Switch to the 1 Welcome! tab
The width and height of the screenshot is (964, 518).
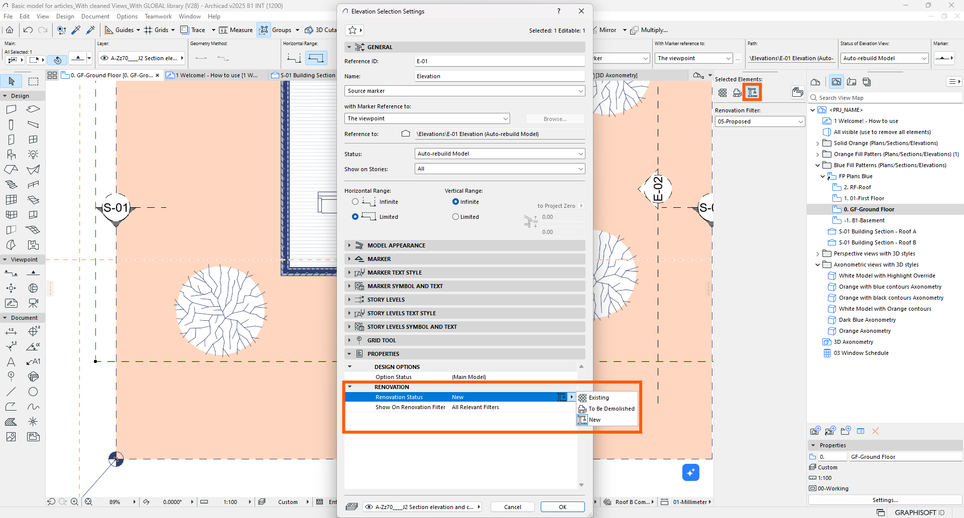(x=215, y=75)
